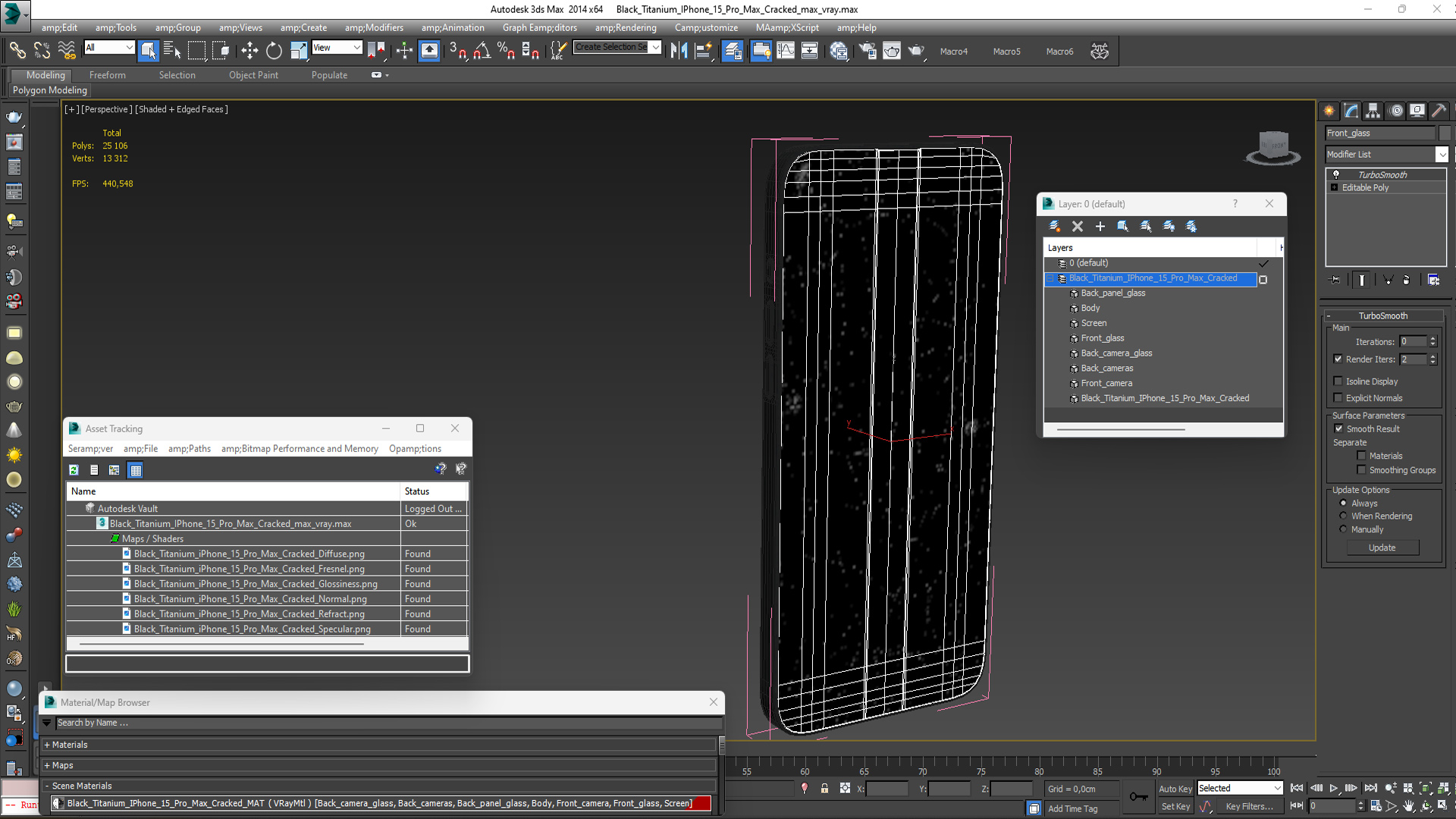Click the Layer dialog horizontal scrollbar
1456x819 pixels.
point(1121,429)
